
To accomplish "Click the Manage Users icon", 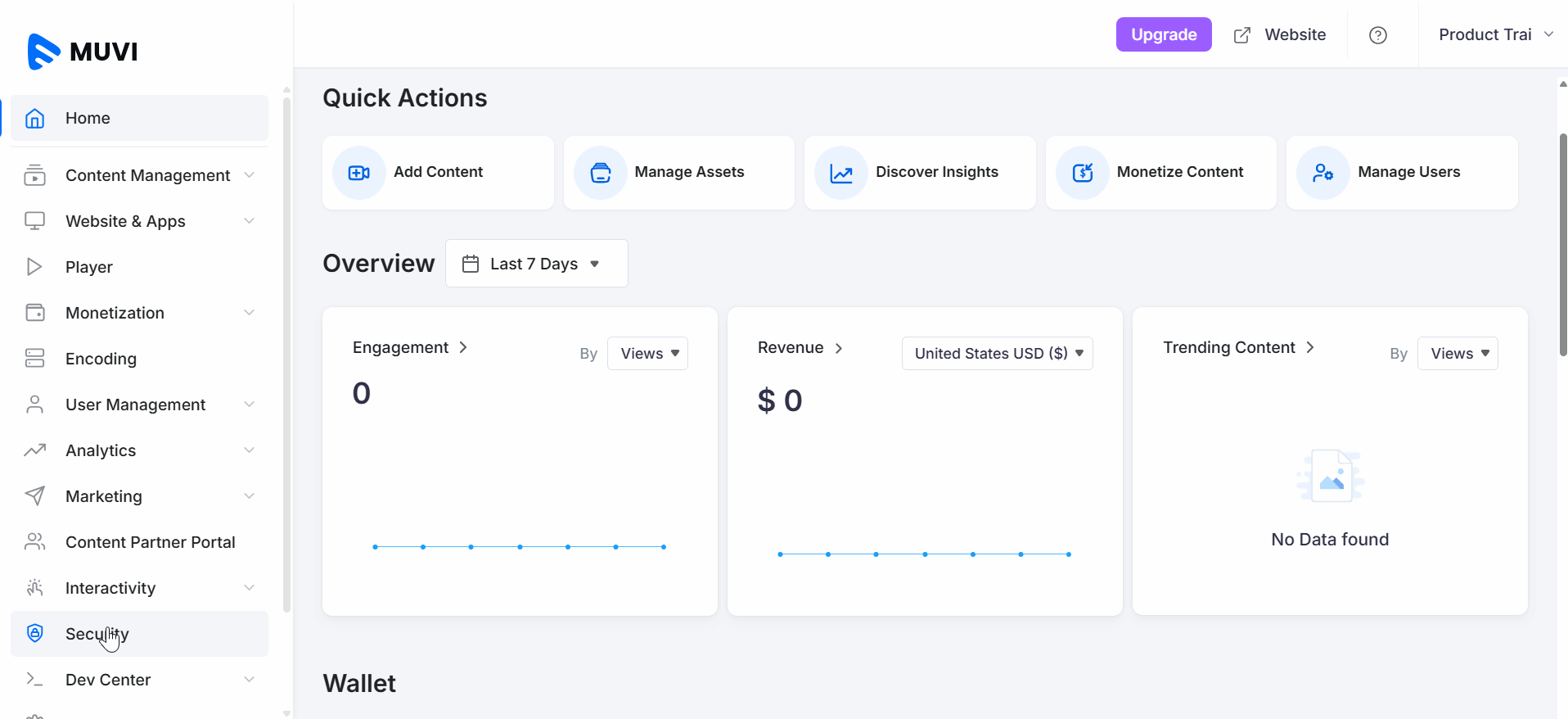I will pos(1323,173).
